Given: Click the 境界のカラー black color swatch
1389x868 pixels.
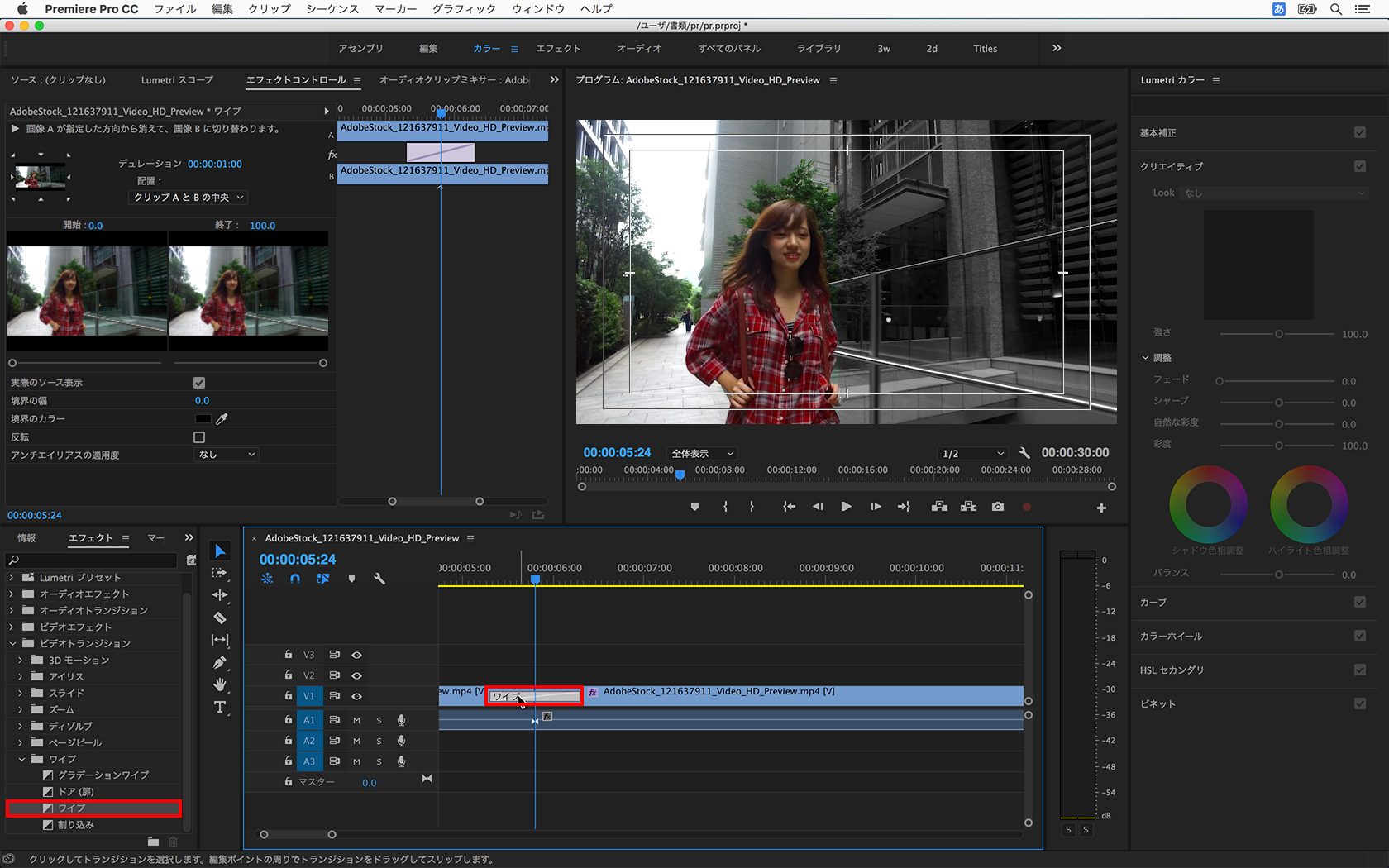Looking at the screenshot, I should (x=203, y=419).
